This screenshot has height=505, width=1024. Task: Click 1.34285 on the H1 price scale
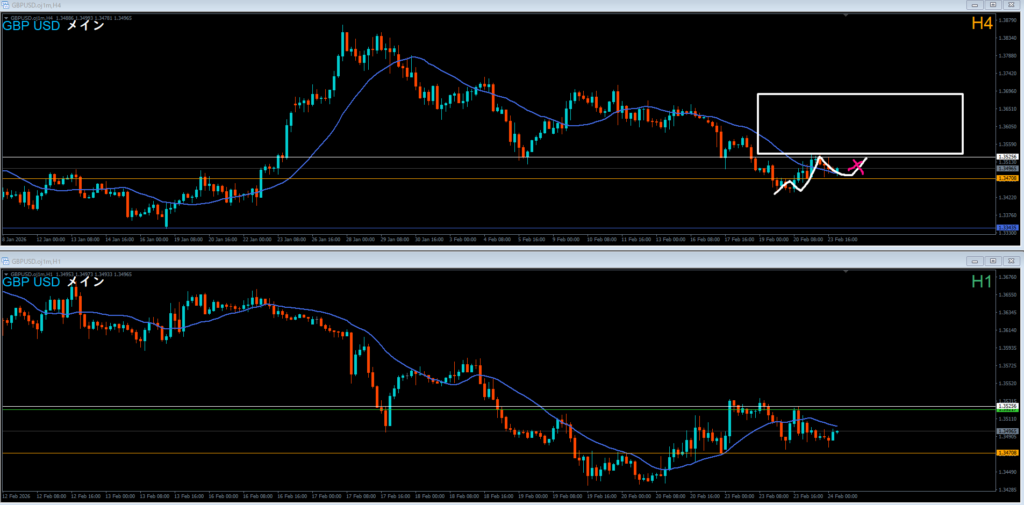[x=1006, y=490]
